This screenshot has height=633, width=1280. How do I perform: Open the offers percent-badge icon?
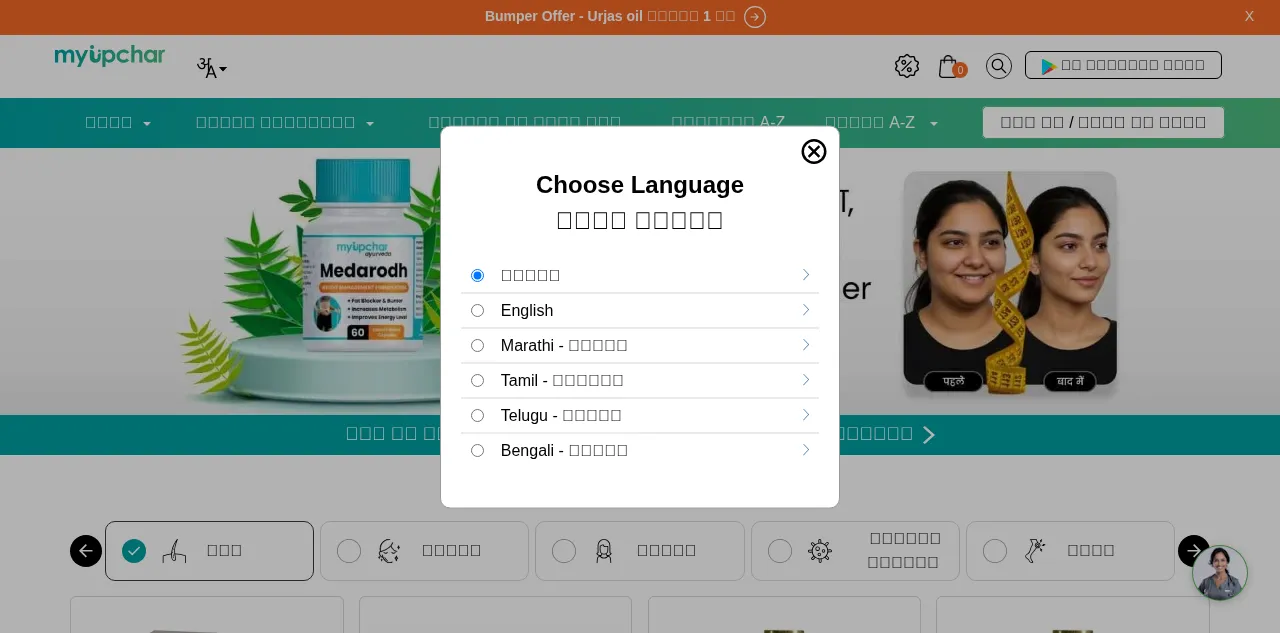(907, 66)
